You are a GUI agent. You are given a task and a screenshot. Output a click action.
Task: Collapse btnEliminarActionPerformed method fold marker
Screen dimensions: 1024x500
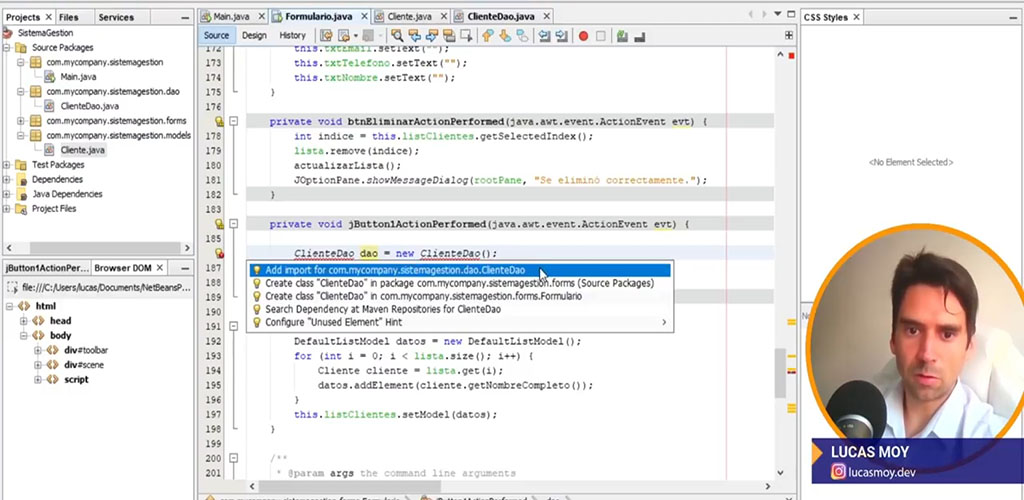(x=233, y=121)
